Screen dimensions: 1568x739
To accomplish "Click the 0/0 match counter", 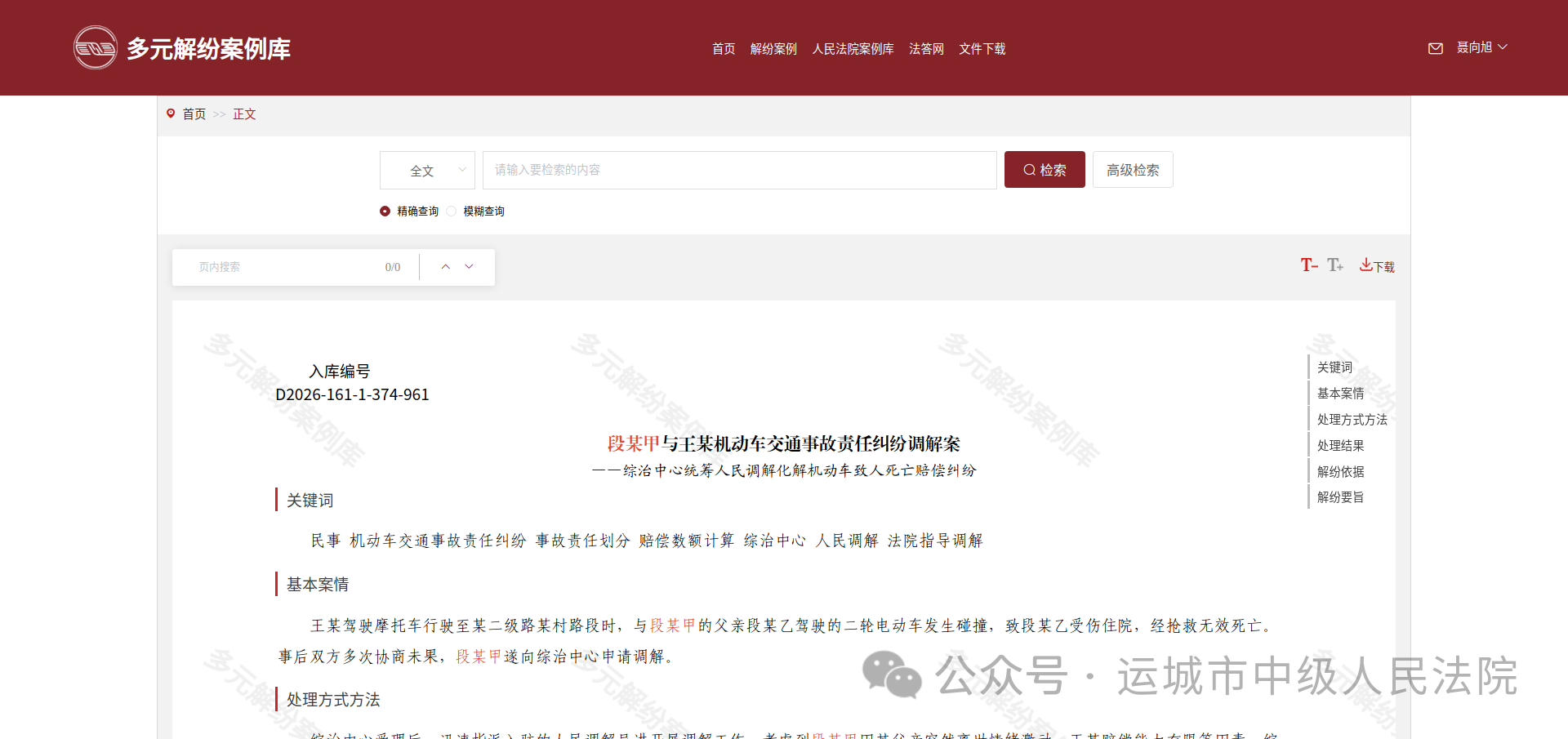I will [x=393, y=267].
